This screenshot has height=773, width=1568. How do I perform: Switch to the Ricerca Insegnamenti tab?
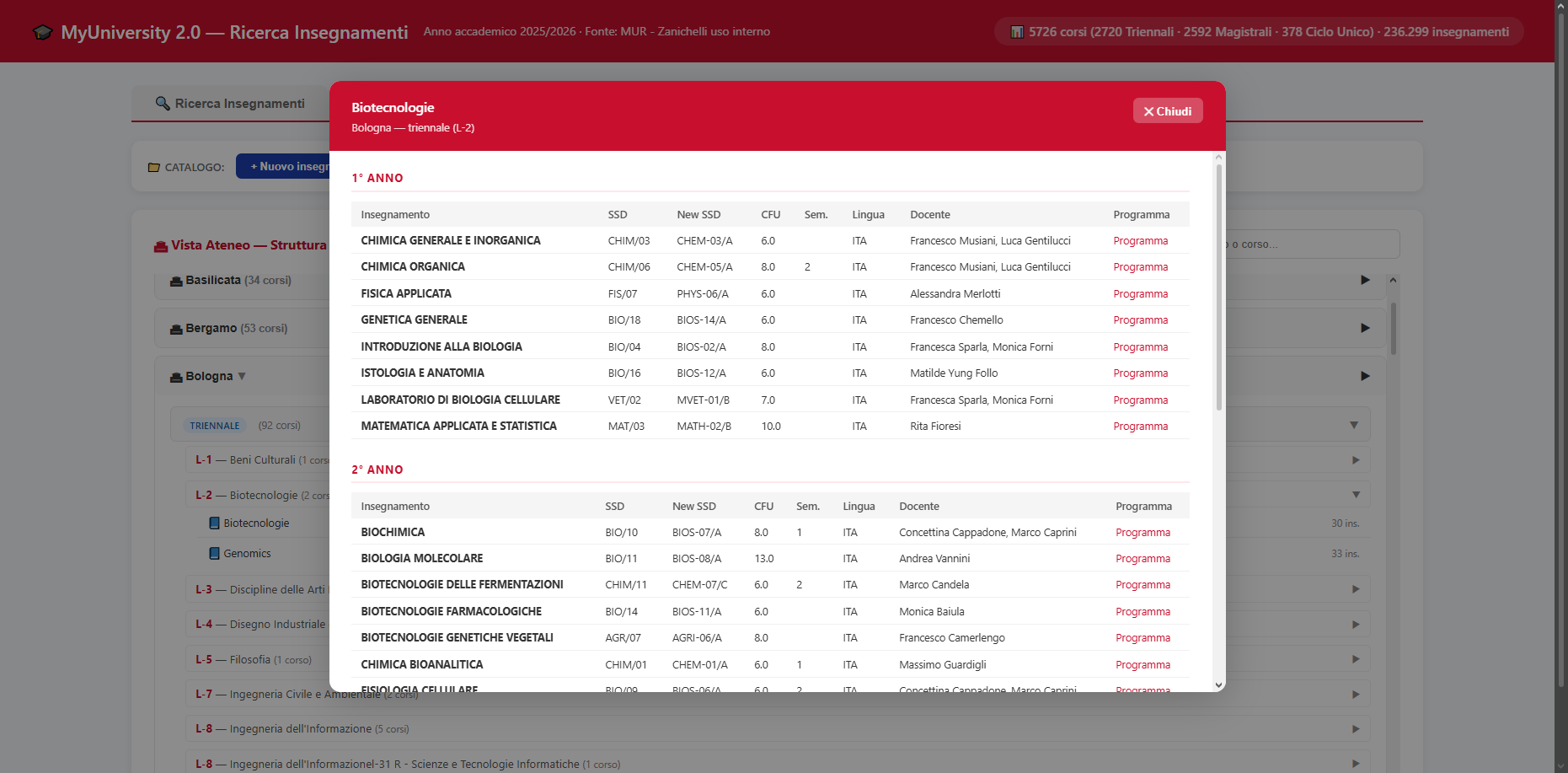tap(230, 104)
